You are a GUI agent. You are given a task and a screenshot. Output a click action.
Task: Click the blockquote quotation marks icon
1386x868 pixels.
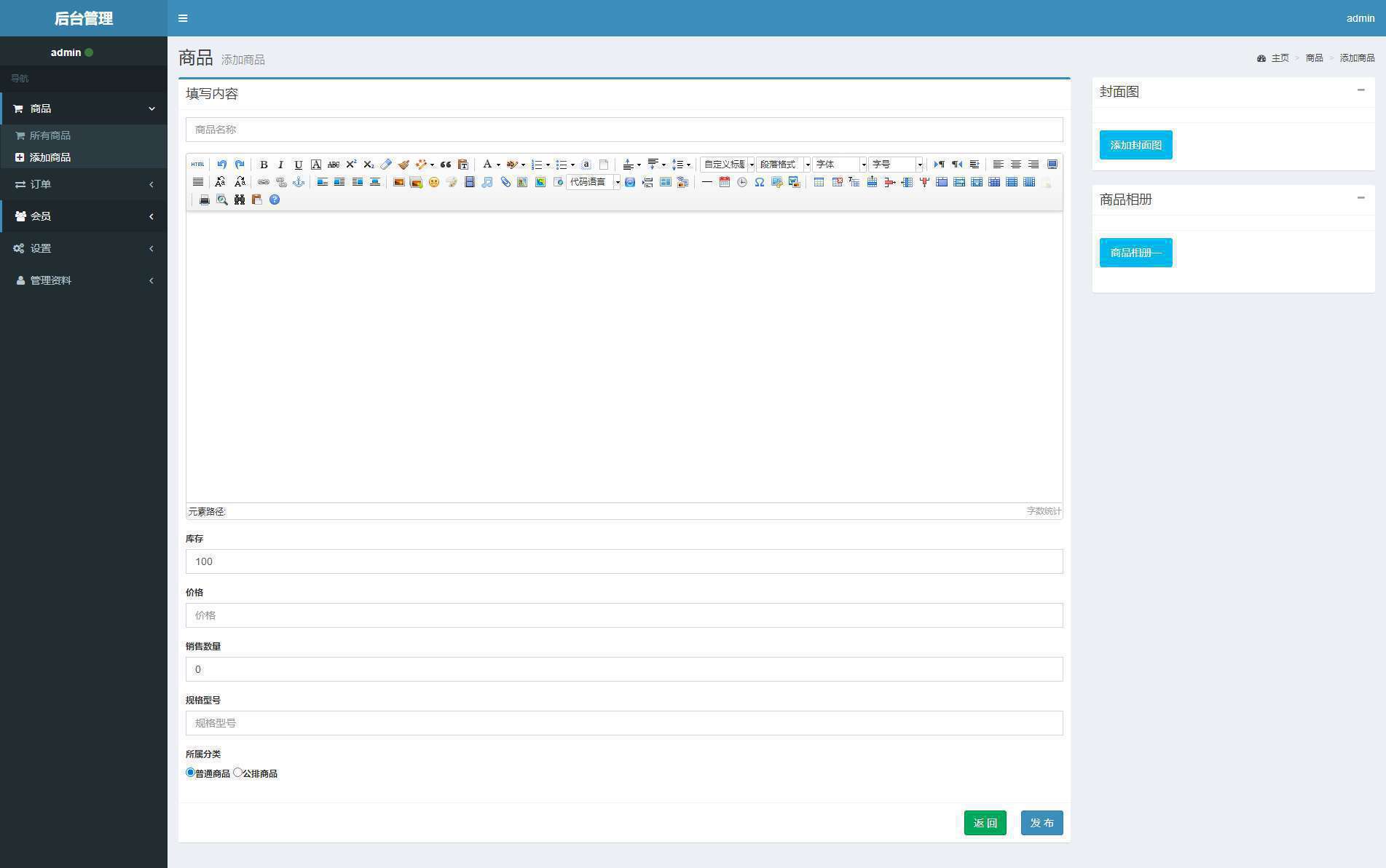(445, 165)
